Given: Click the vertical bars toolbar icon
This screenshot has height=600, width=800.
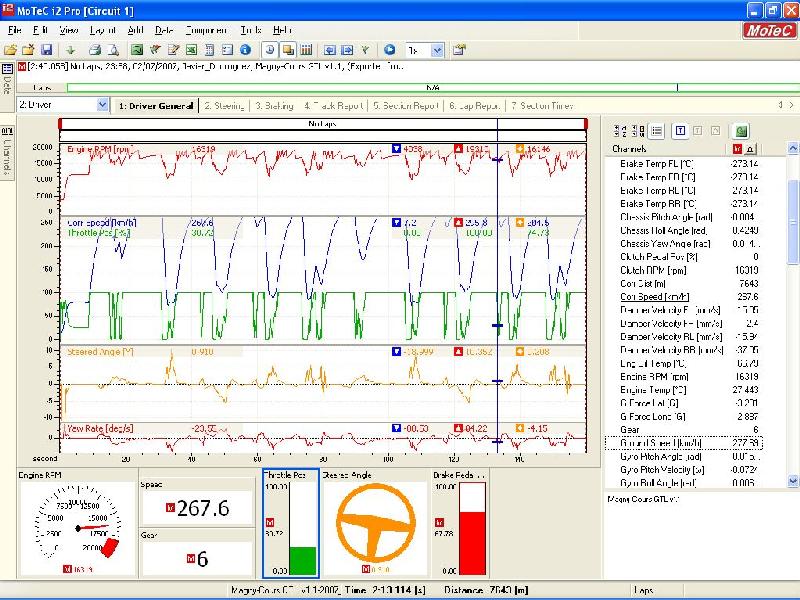Looking at the screenshot, I should click(x=306, y=49).
